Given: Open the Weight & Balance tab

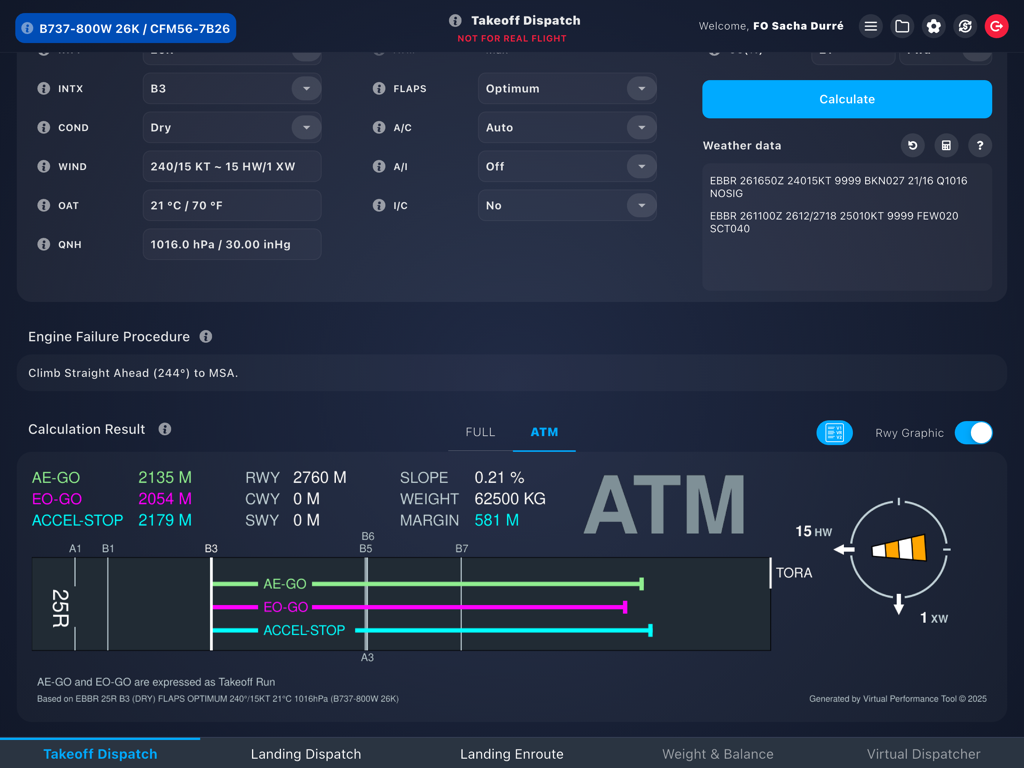Looking at the screenshot, I should point(718,753).
